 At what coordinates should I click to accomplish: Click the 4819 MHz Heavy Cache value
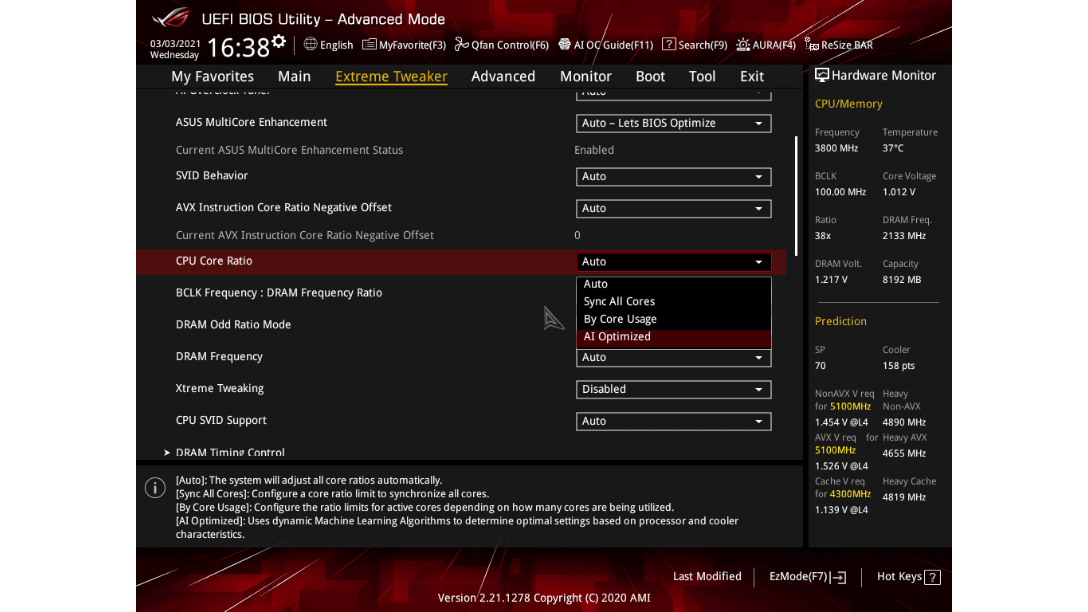(x=904, y=497)
